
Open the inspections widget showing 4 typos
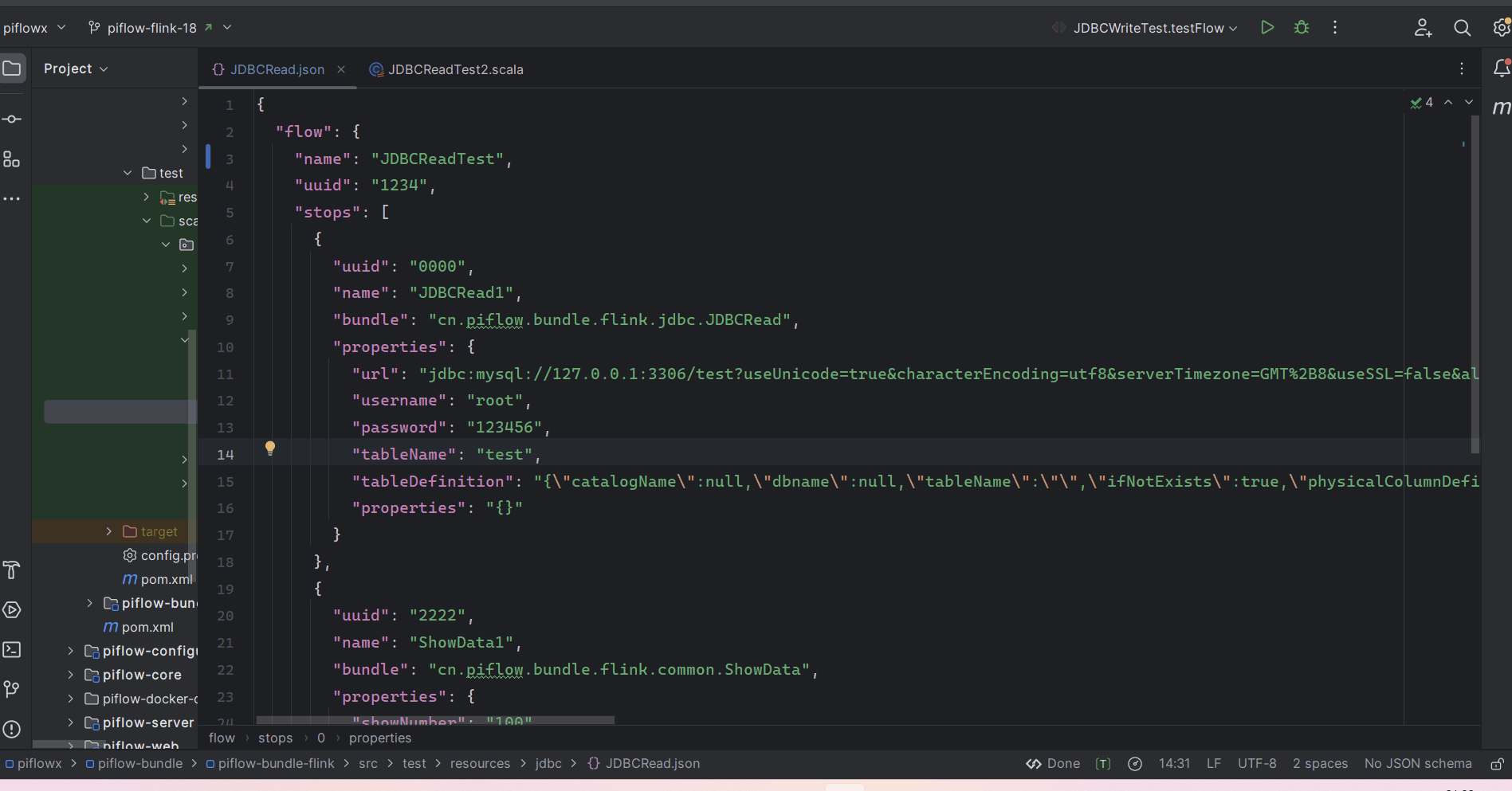tap(1422, 103)
